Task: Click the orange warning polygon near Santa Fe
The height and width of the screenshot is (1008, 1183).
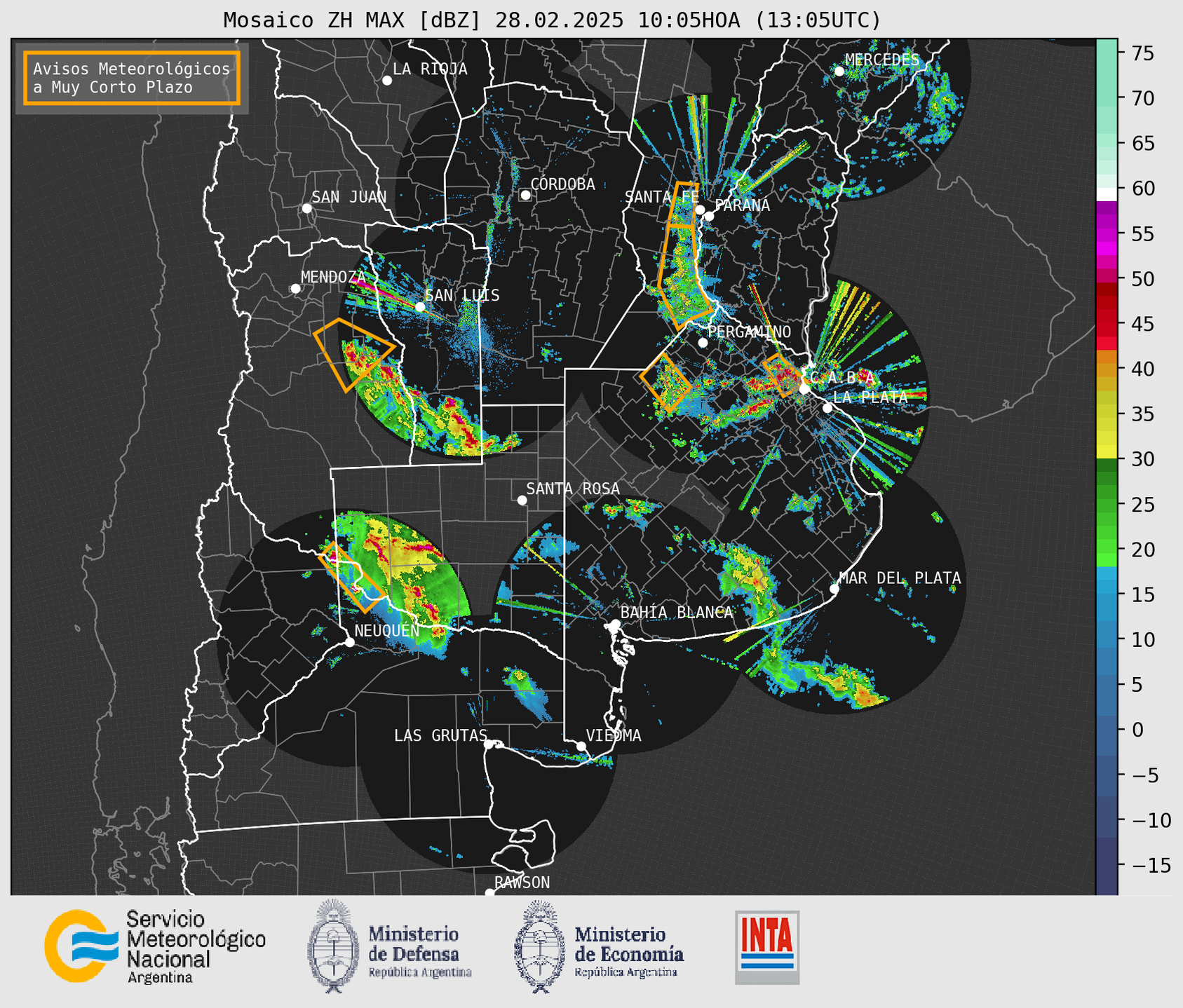Action: click(x=684, y=256)
